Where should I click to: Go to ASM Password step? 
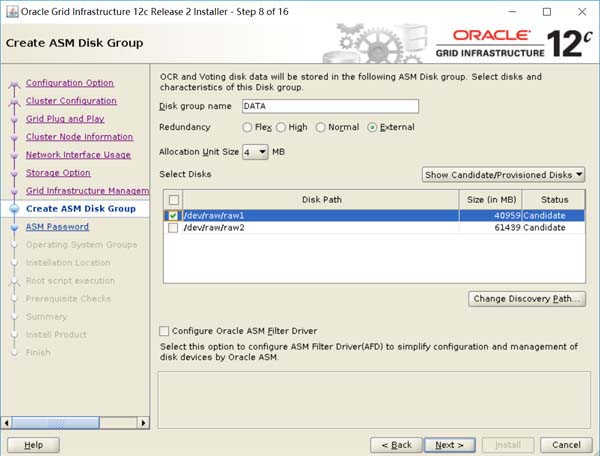pyautogui.click(x=57, y=227)
